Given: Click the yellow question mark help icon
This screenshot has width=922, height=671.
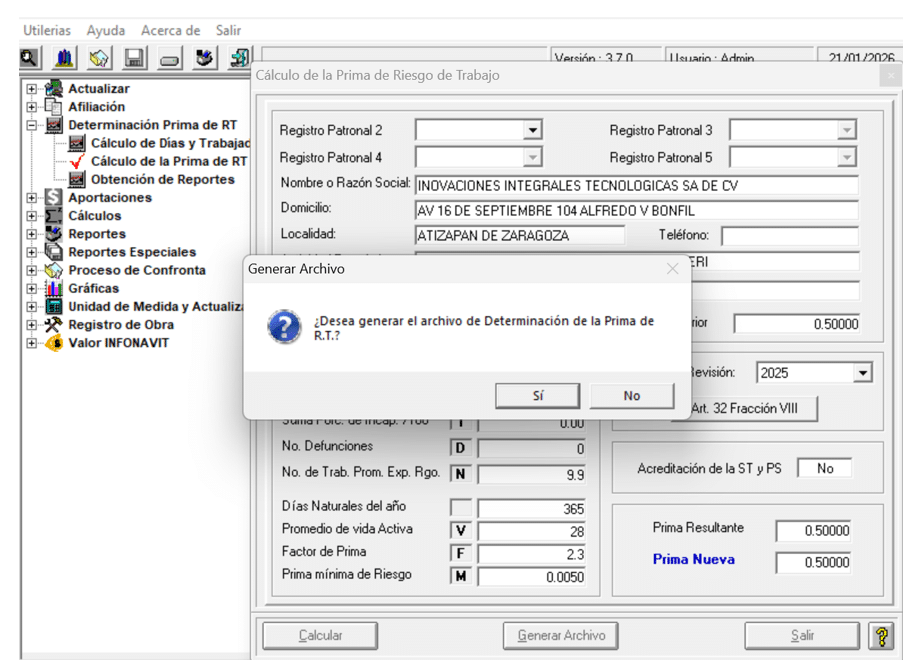Looking at the screenshot, I should 881,636.
